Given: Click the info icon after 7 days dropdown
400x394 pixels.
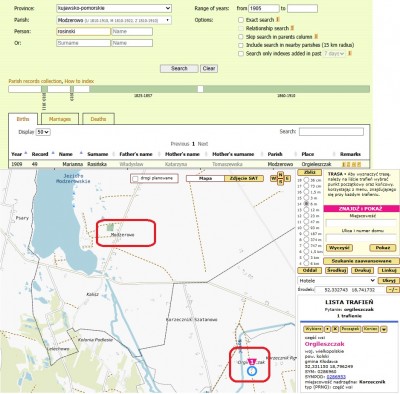Looking at the screenshot, I should click(x=350, y=53).
